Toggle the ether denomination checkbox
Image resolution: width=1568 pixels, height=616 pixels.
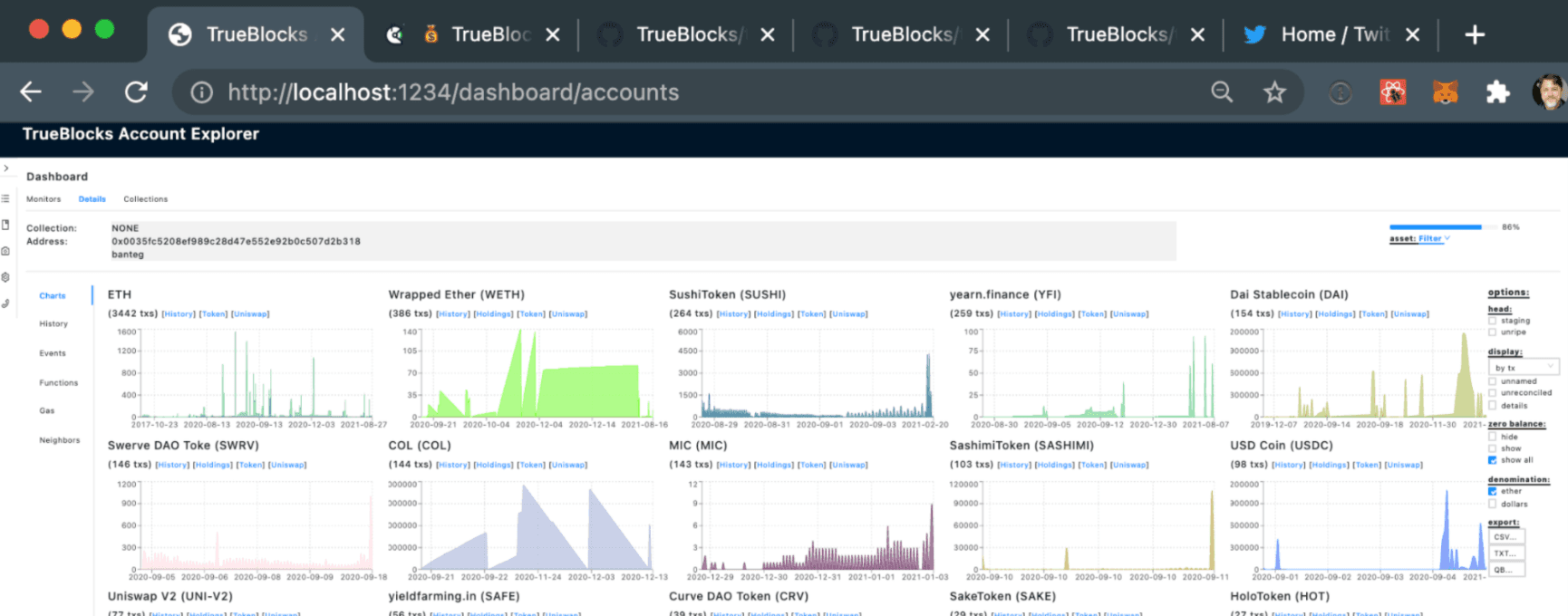pyautogui.click(x=1493, y=491)
